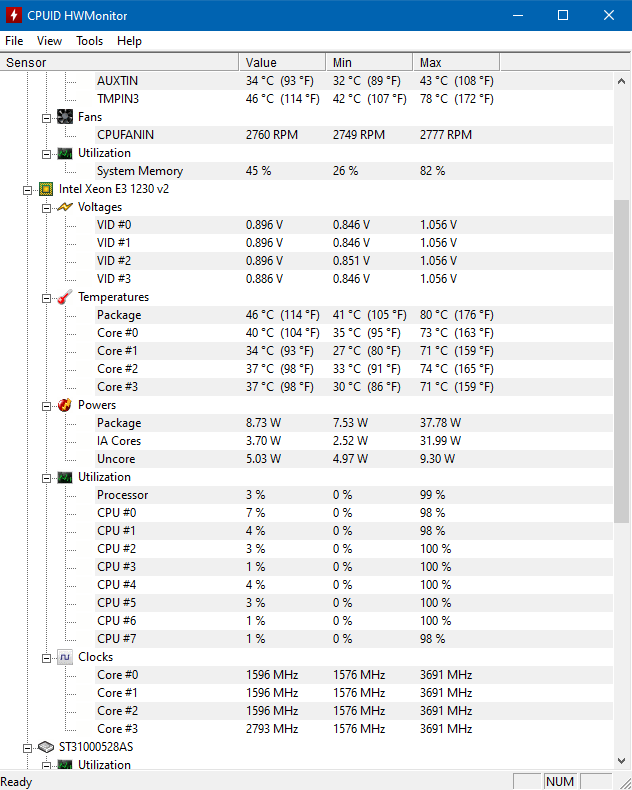Select the Package temperature row
The image size is (632, 790).
coord(306,315)
